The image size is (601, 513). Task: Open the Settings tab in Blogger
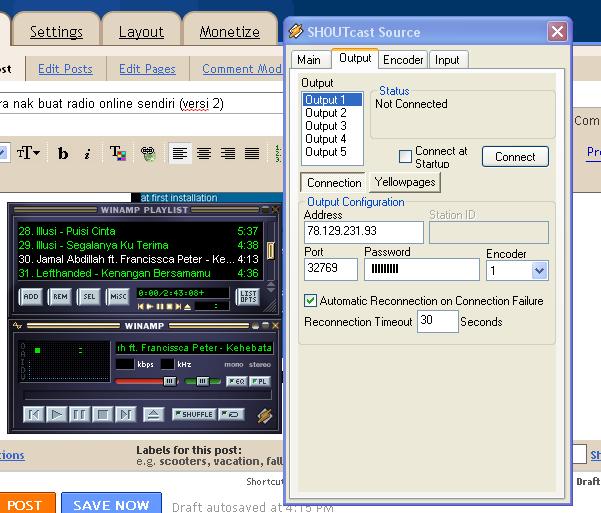[56, 32]
